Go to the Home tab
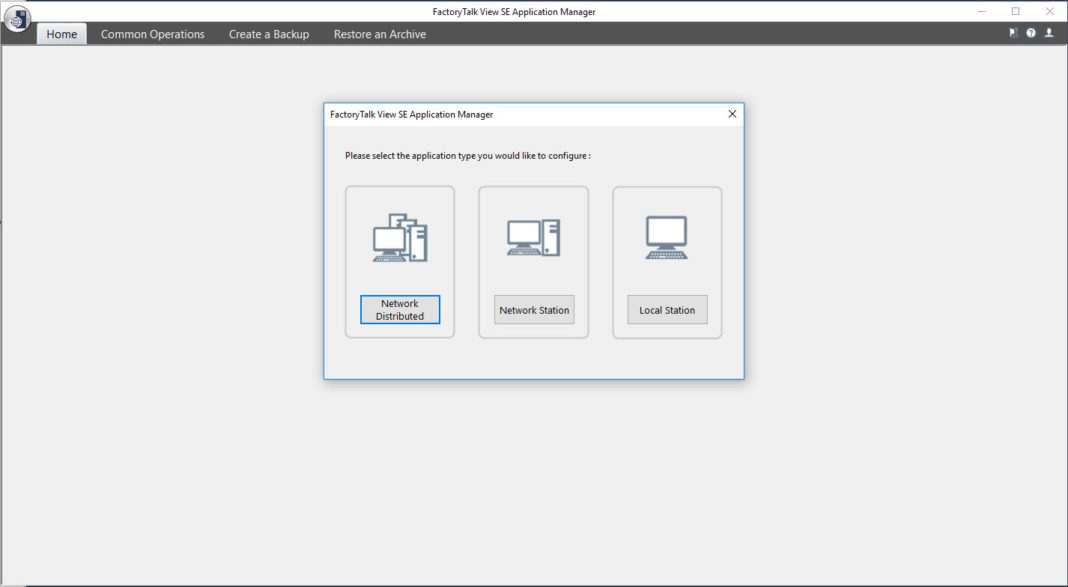This screenshot has width=1068, height=587. 61,33
